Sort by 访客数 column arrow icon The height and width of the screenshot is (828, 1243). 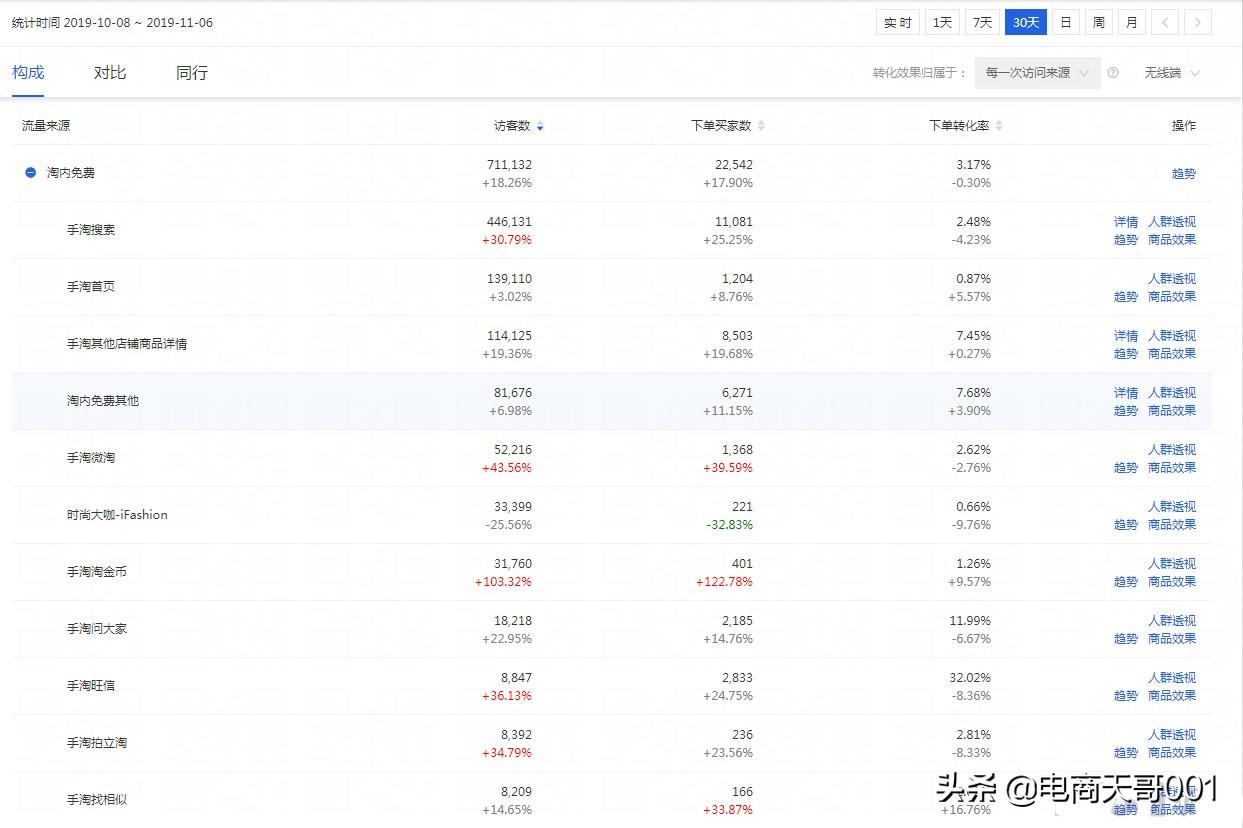[540, 126]
